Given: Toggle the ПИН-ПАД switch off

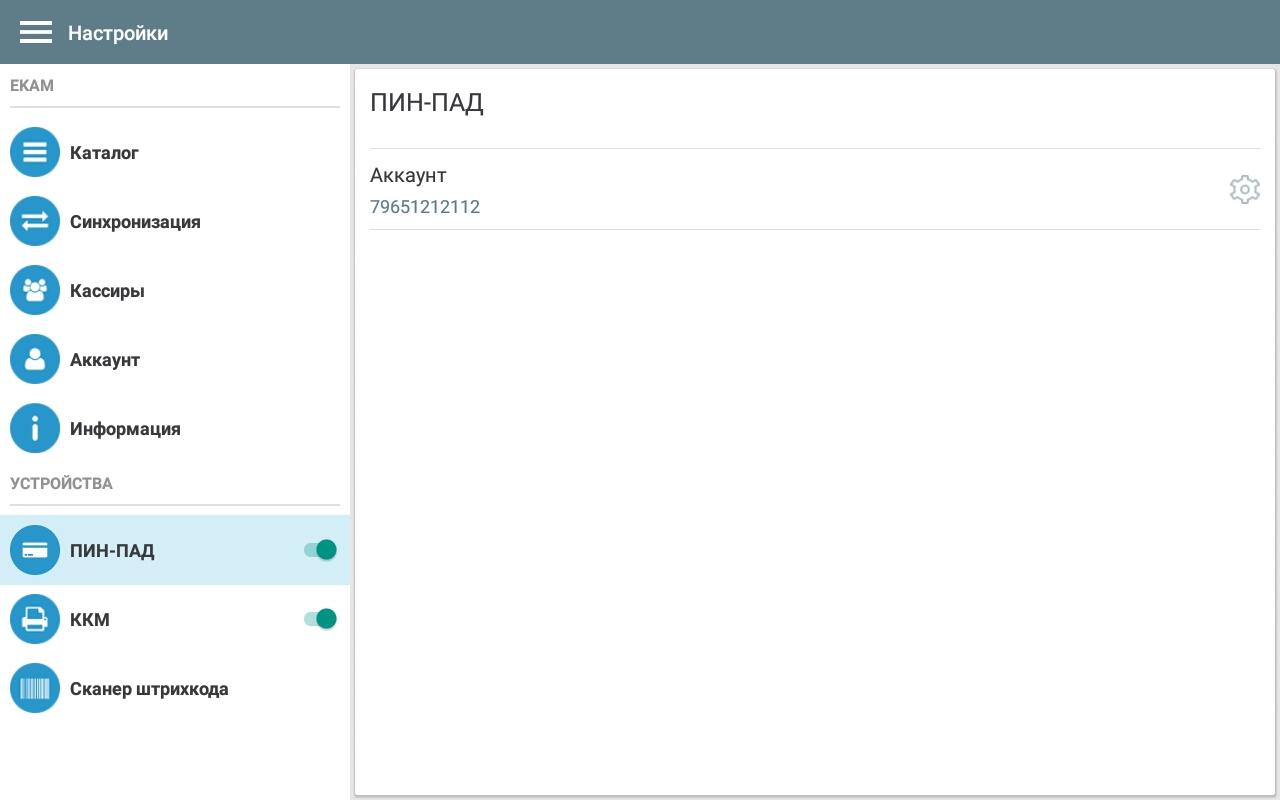Looking at the screenshot, I should (320, 550).
